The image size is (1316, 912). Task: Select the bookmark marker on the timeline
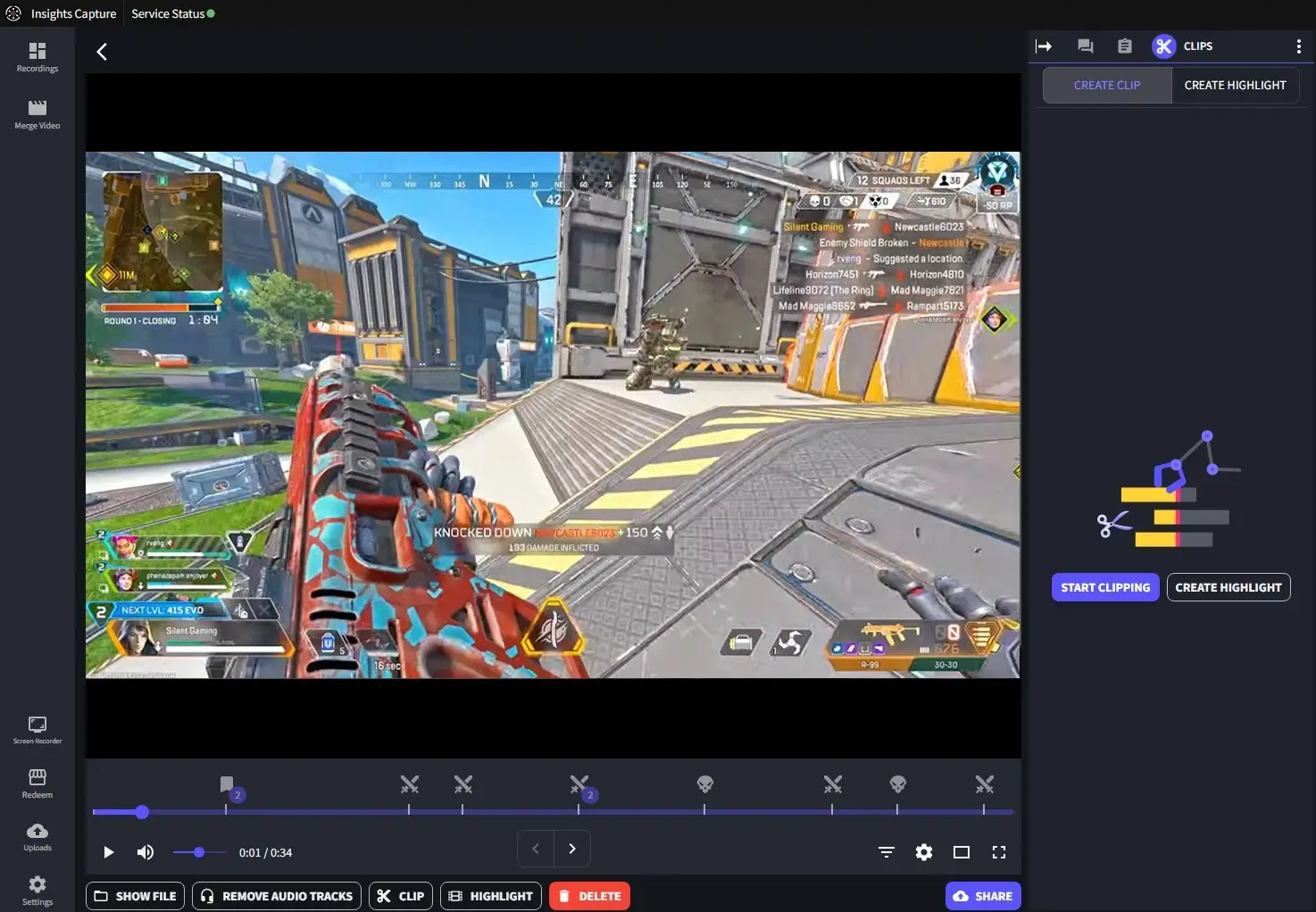tap(228, 784)
